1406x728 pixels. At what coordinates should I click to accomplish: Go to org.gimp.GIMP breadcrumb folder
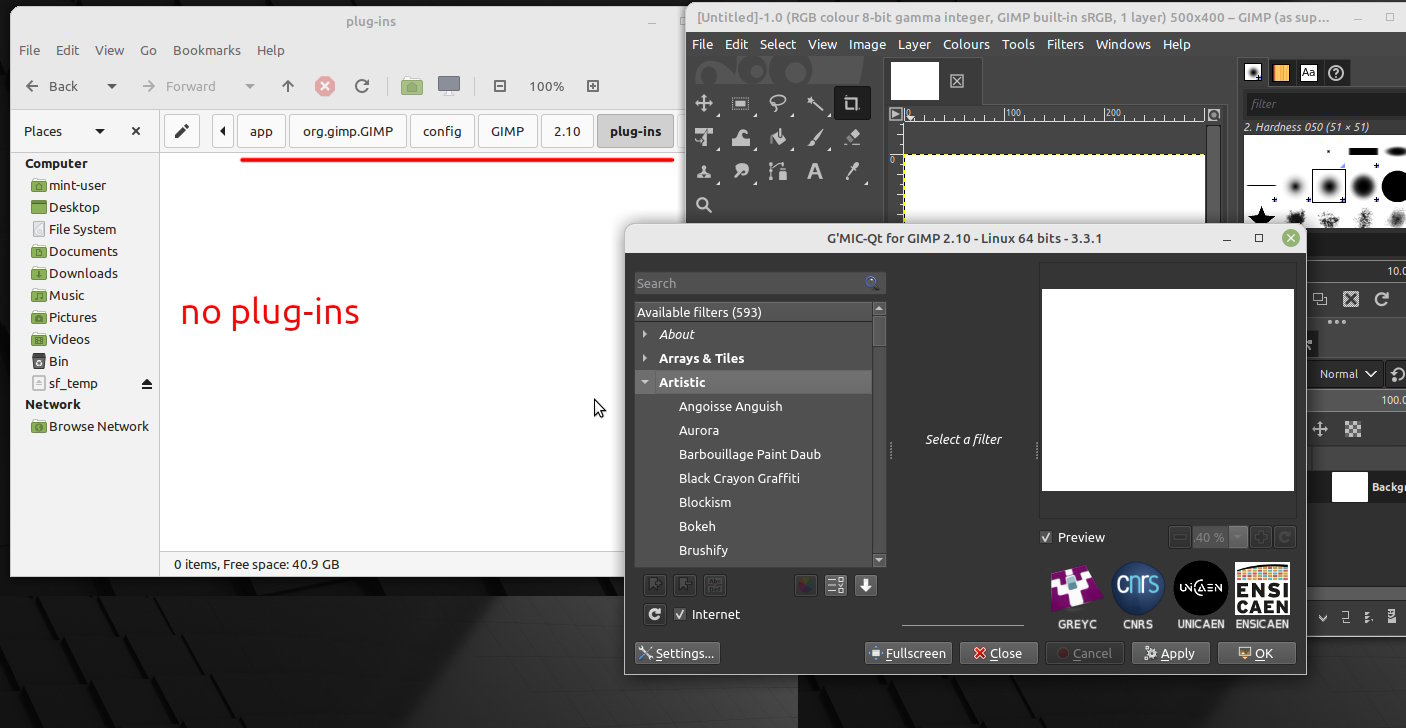pyautogui.click(x=348, y=131)
